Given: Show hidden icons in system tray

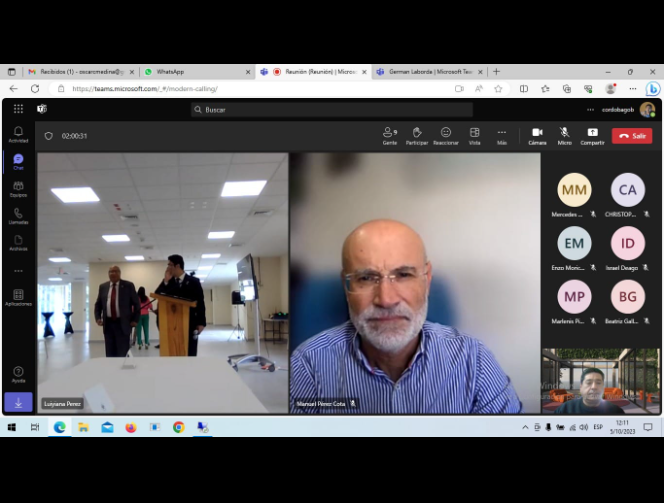Looking at the screenshot, I should click(x=526, y=427).
